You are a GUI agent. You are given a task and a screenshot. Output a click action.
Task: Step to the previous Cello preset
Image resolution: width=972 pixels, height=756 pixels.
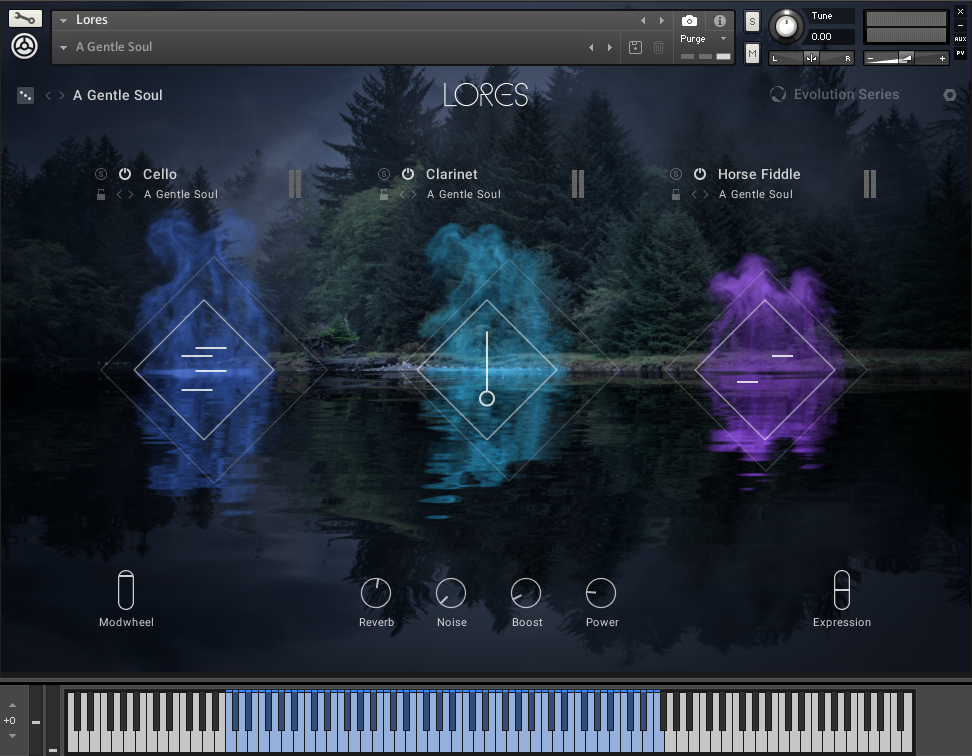click(x=119, y=195)
